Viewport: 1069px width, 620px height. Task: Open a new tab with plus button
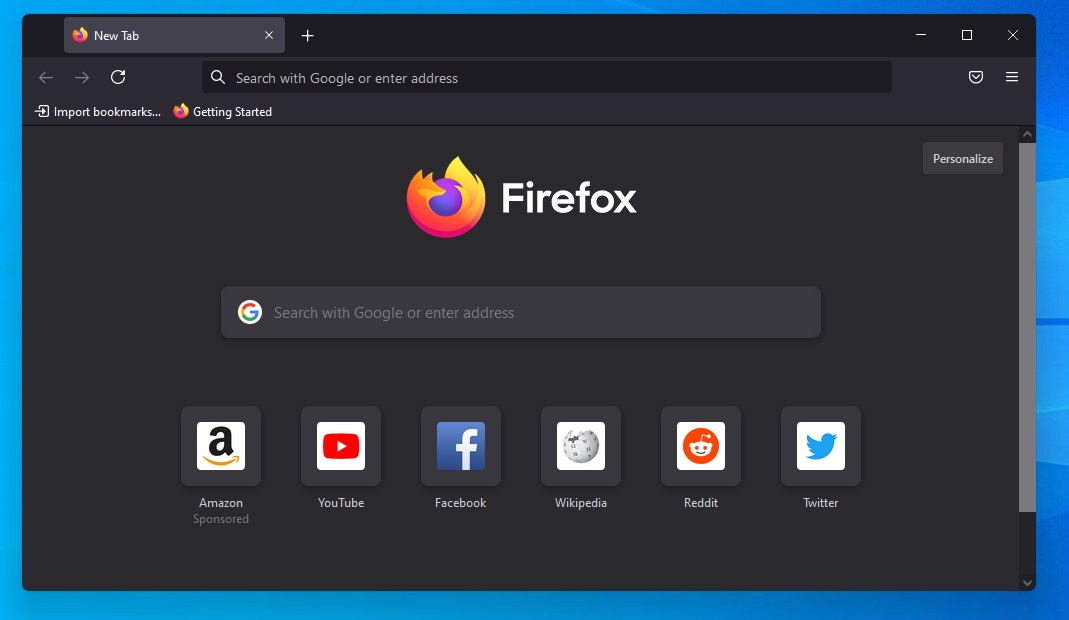307,35
